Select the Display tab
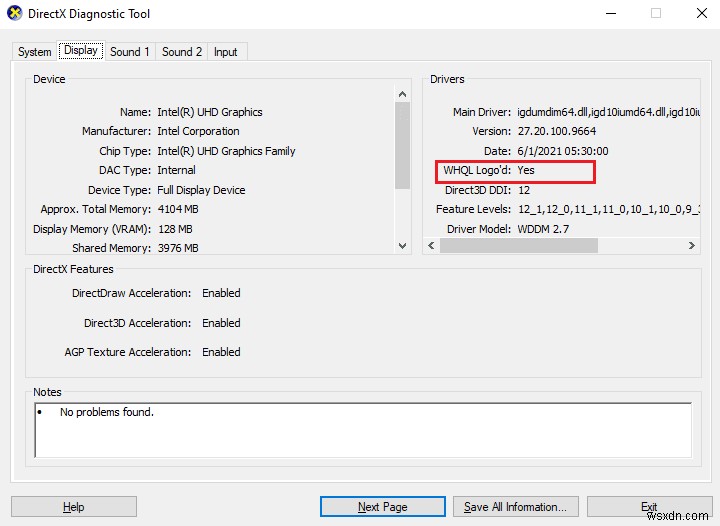The image size is (720, 526). point(81,50)
